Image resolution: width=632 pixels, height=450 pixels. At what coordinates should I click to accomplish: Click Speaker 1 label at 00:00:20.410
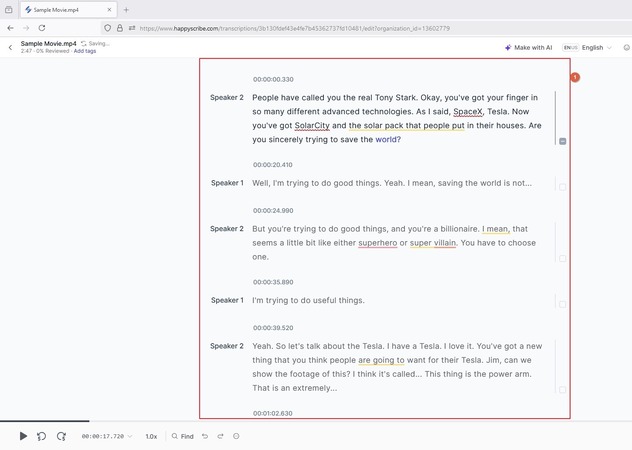[227, 183]
